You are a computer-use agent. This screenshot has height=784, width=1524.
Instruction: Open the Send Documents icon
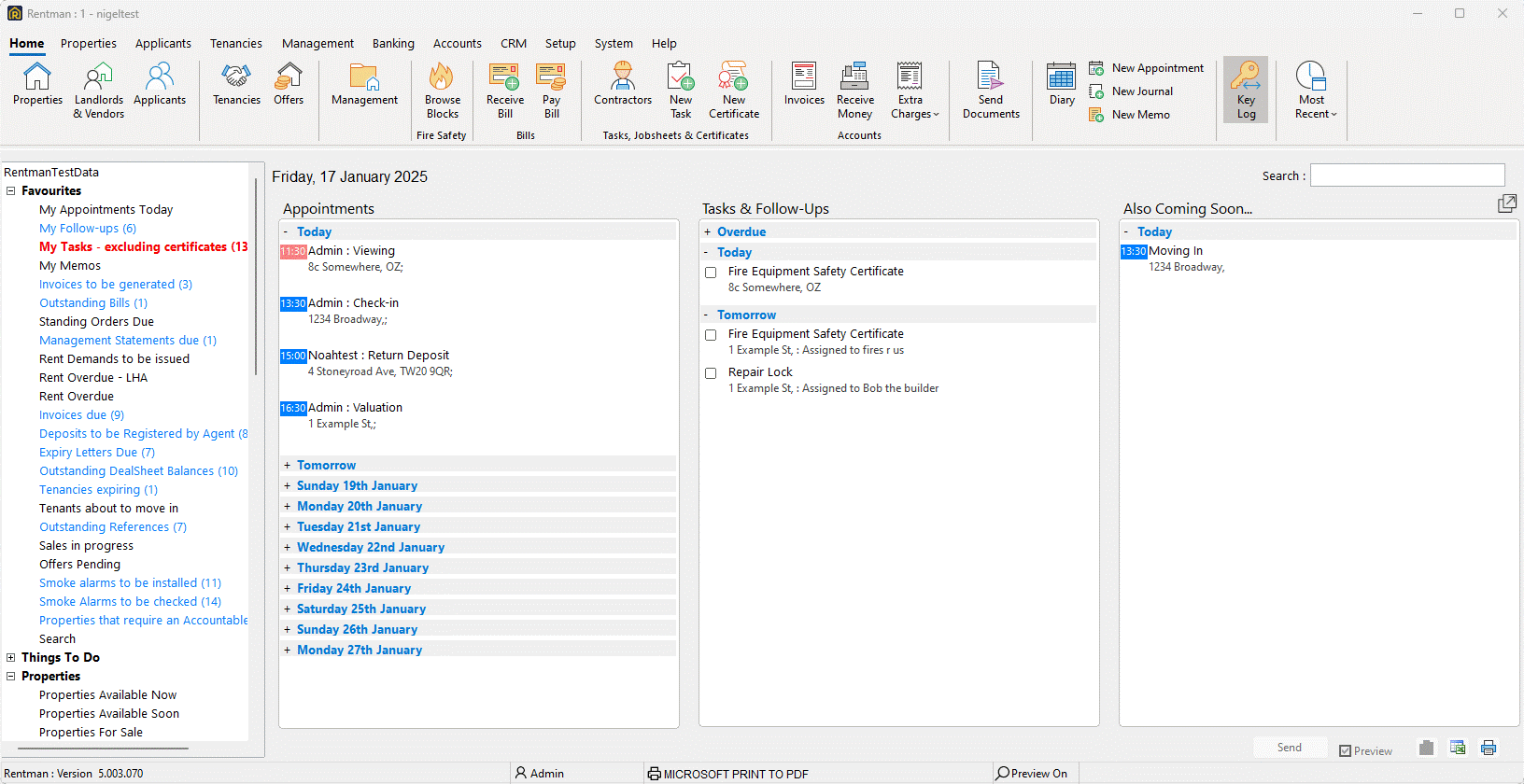[991, 91]
